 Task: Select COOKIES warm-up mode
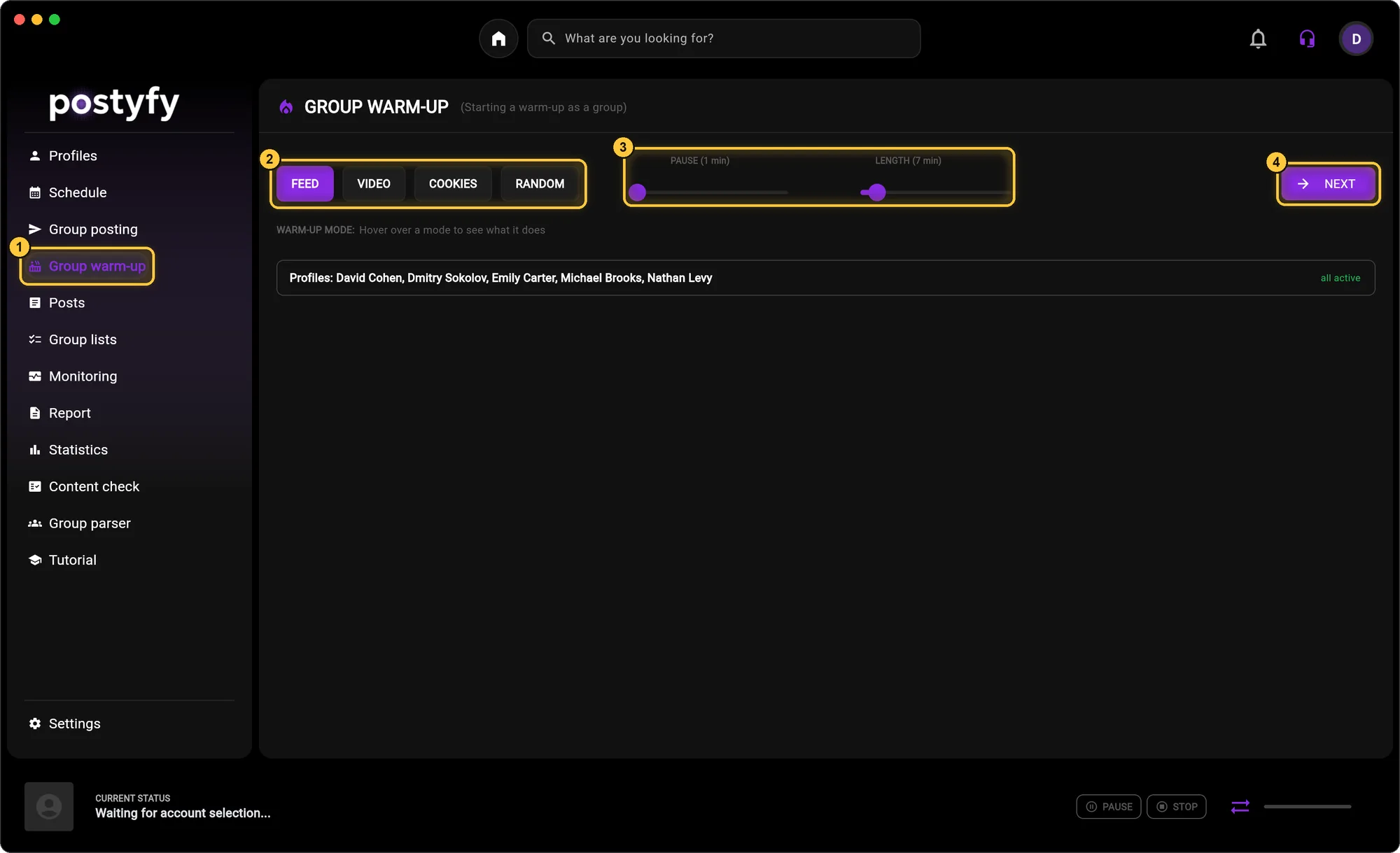click(x=453, y=184)
